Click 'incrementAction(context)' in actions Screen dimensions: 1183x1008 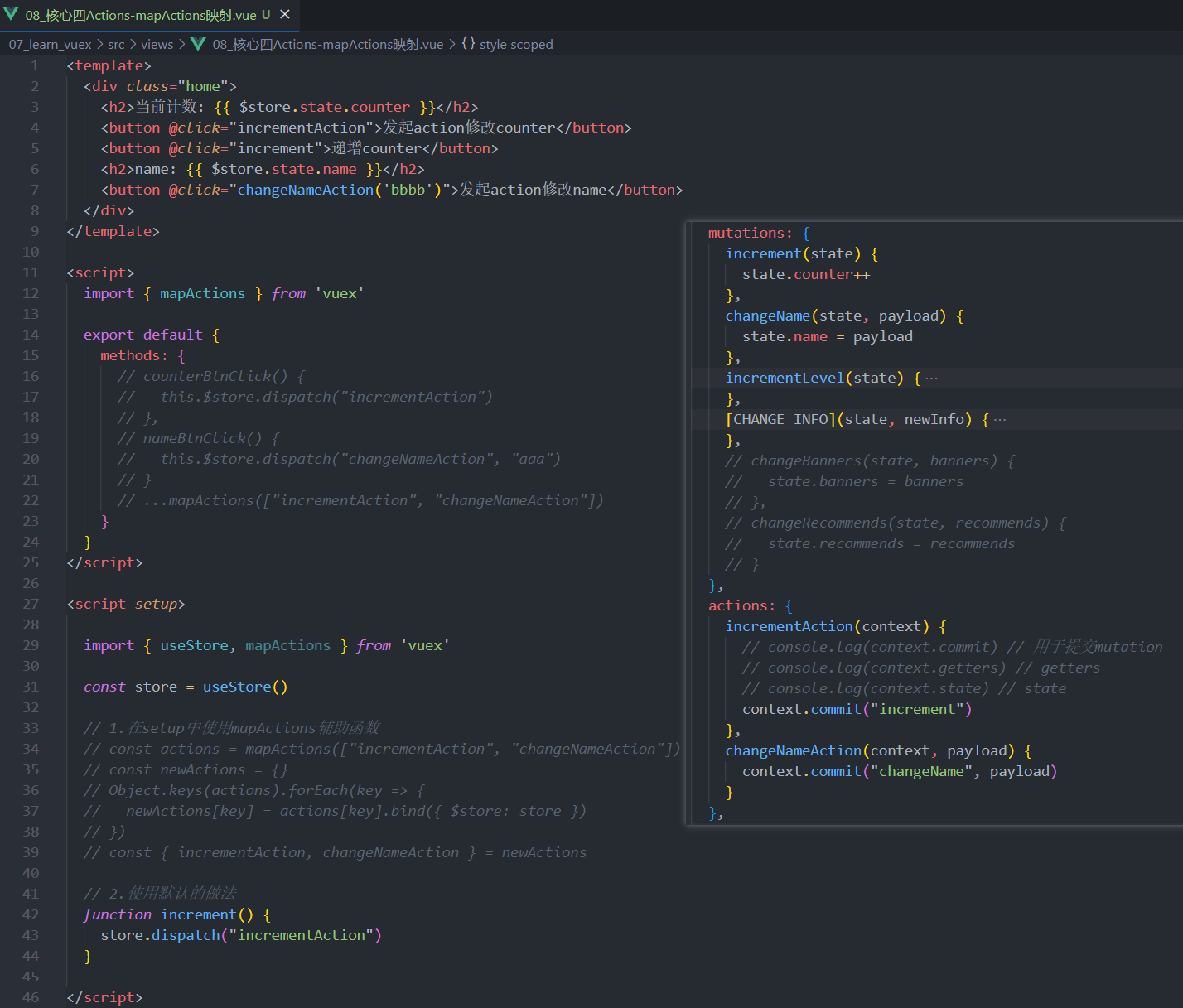[828, 626]
